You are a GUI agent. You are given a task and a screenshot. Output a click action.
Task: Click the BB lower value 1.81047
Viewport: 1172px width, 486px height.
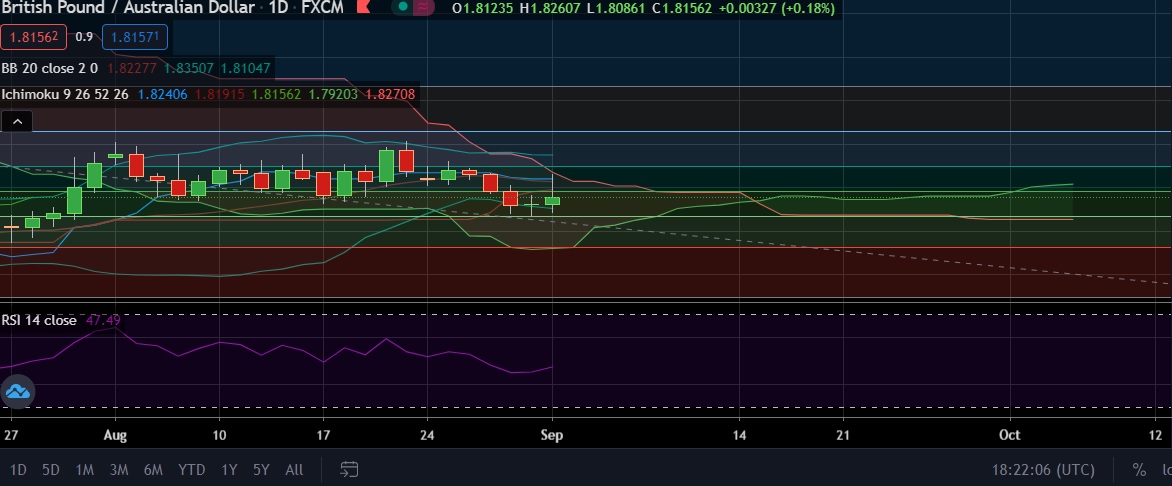[x=246, y=68]
